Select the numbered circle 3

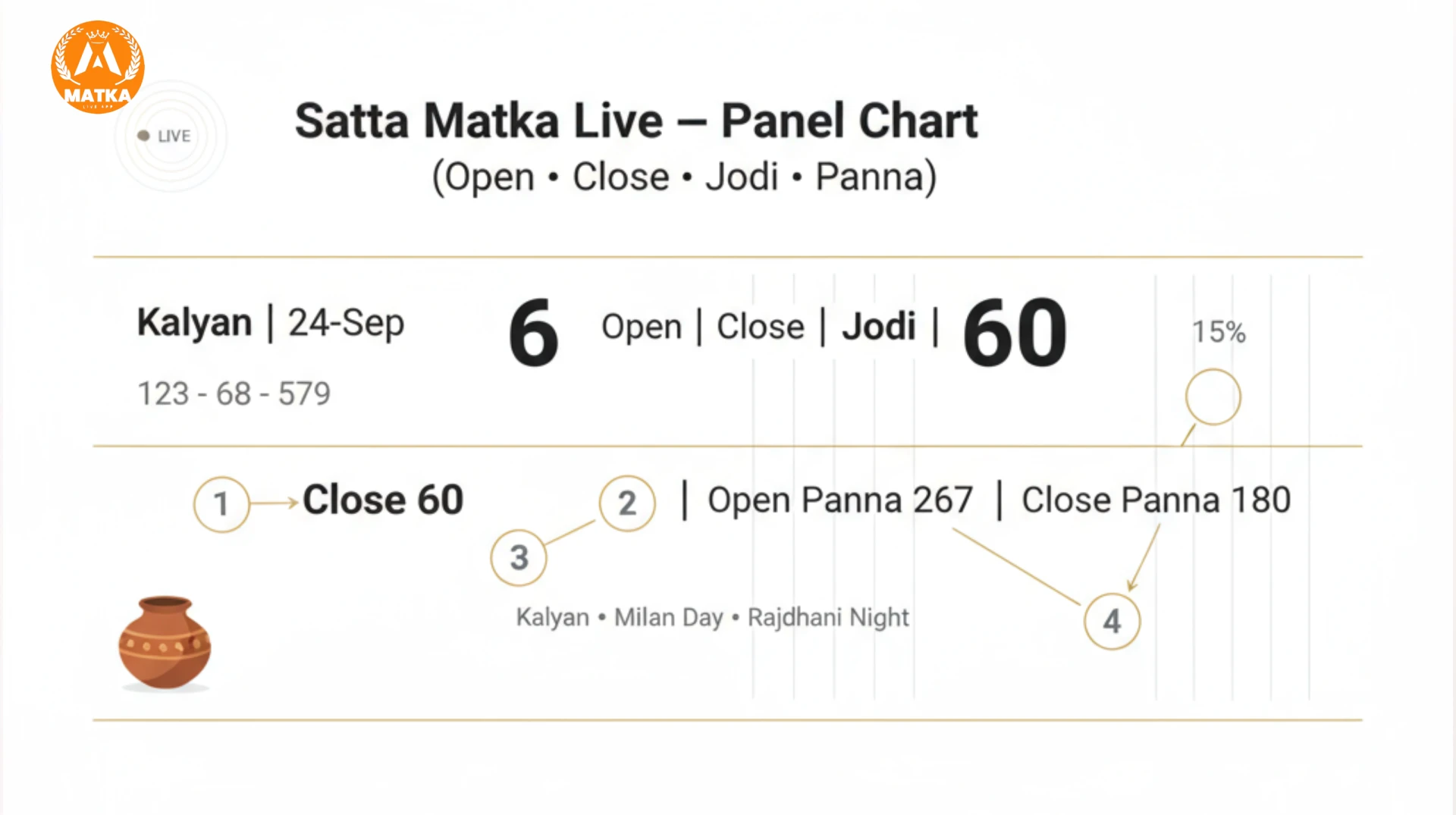(x=519, y=558)
